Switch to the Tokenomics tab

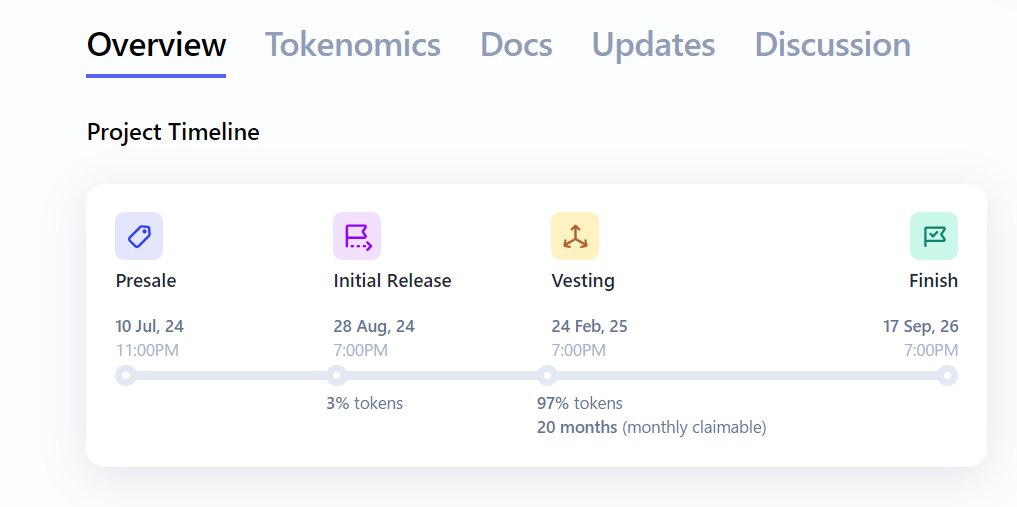[353, 45]
